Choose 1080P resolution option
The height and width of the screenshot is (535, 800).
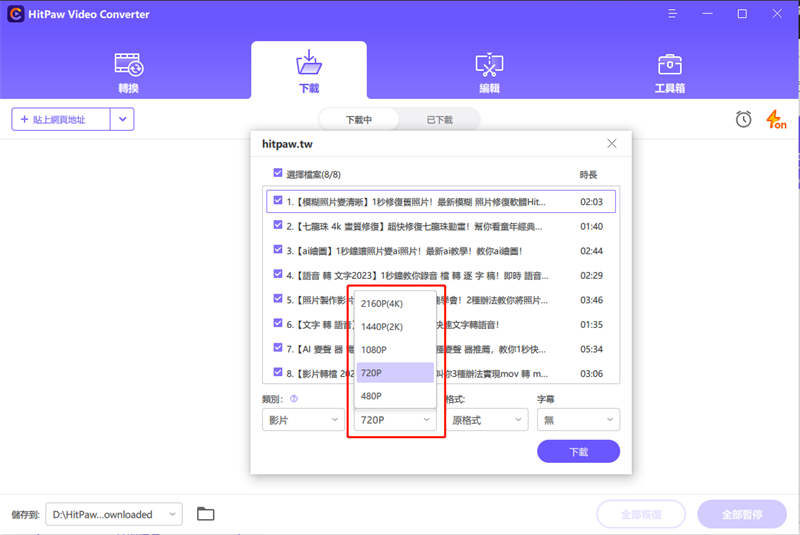tap(395, 350)
